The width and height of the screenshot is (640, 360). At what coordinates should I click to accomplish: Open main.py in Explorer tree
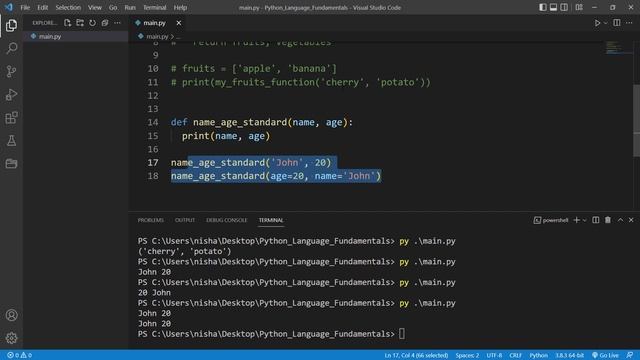pos(76,36)
